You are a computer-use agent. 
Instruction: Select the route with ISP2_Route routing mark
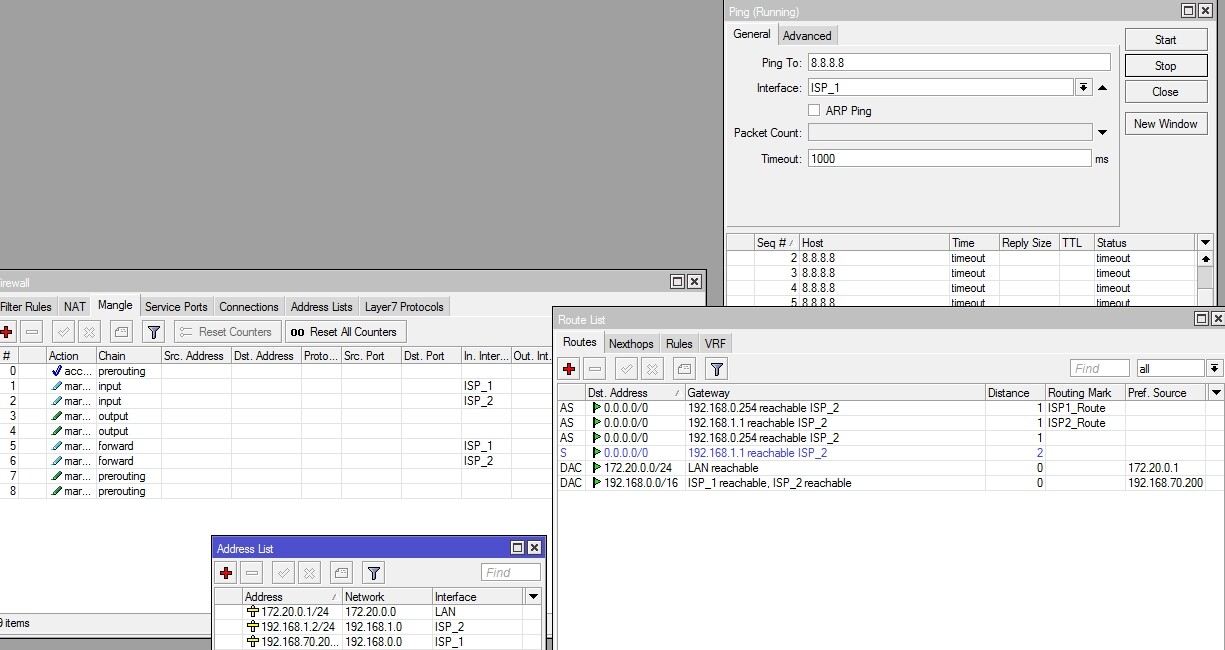pos(890,423)
